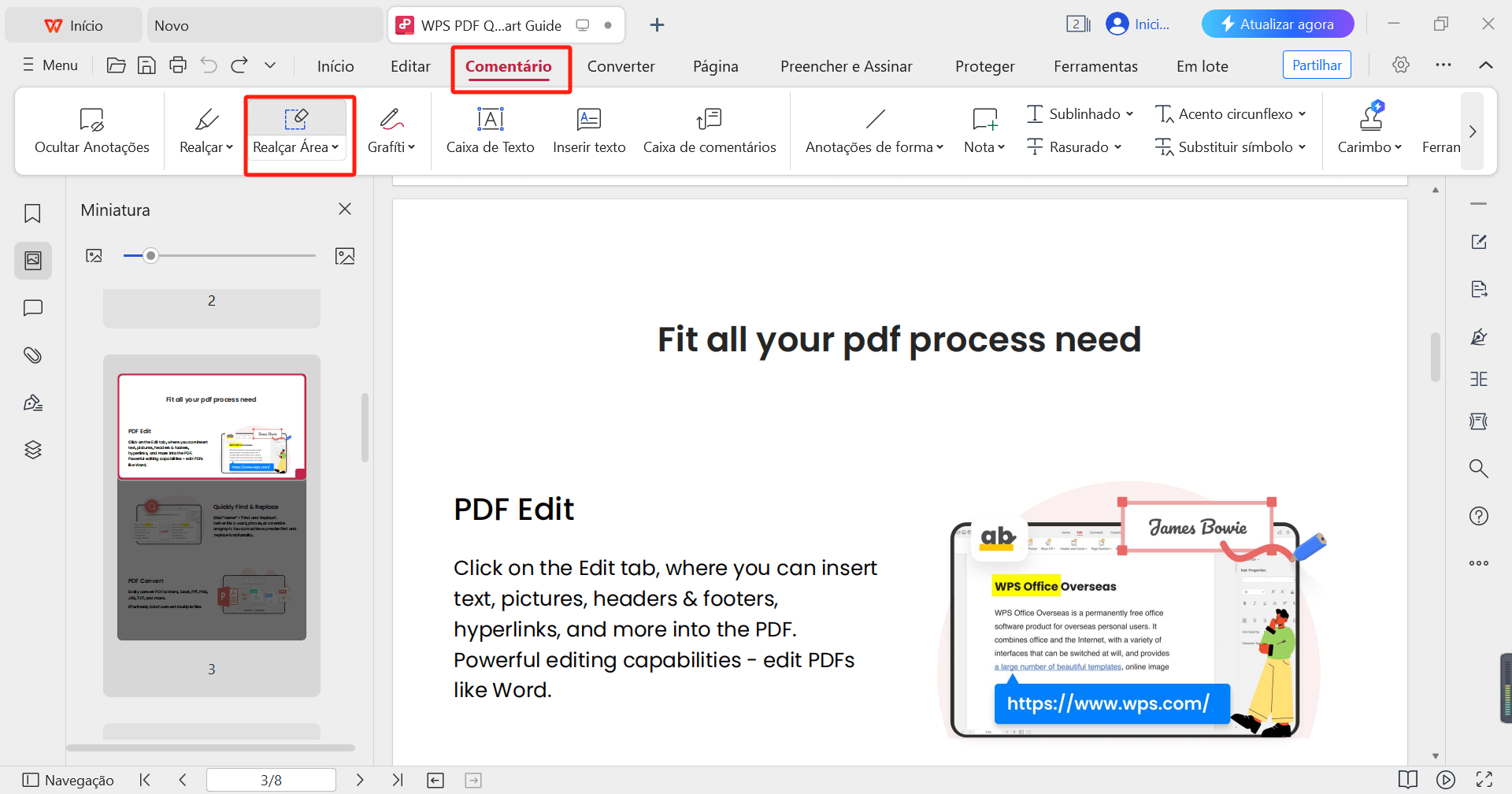This screenshot has width=1512, height=794.
Task: Select the Inserir texto tool
Action: click(x=589, y=130)
